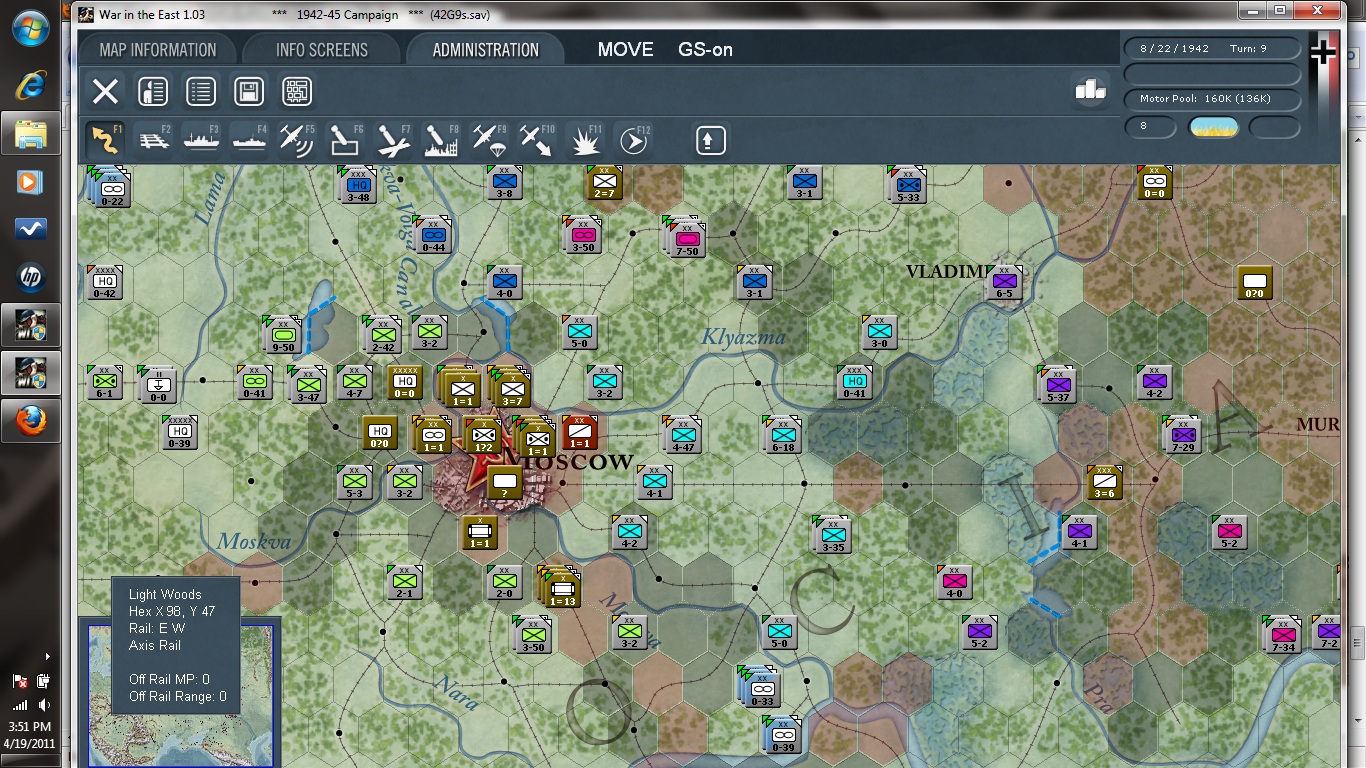Choose the naval transport (F3) ship icon
The width and height of the screenshot is (1366, 768).
201,139
